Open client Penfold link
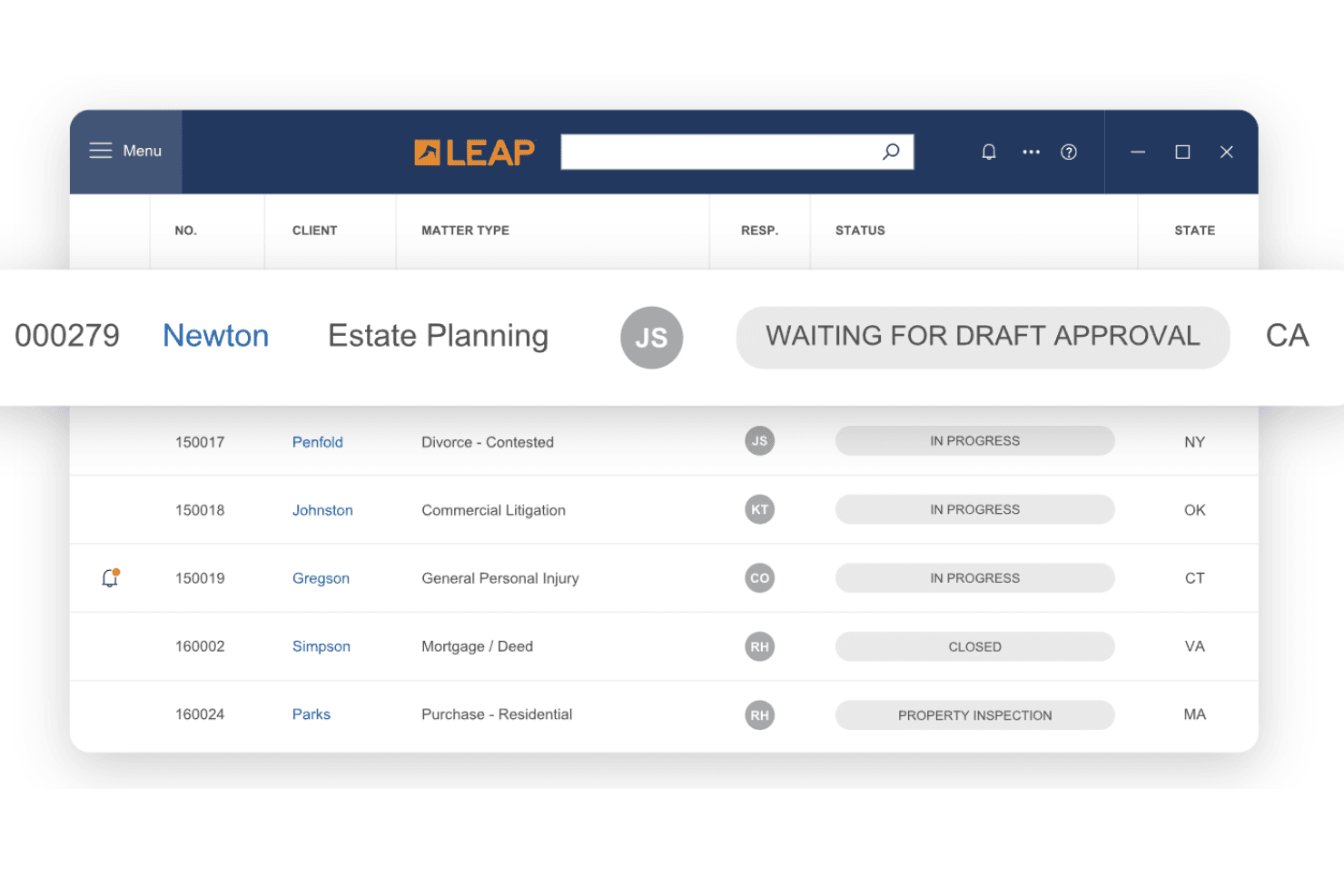 [x=317, y=442]
